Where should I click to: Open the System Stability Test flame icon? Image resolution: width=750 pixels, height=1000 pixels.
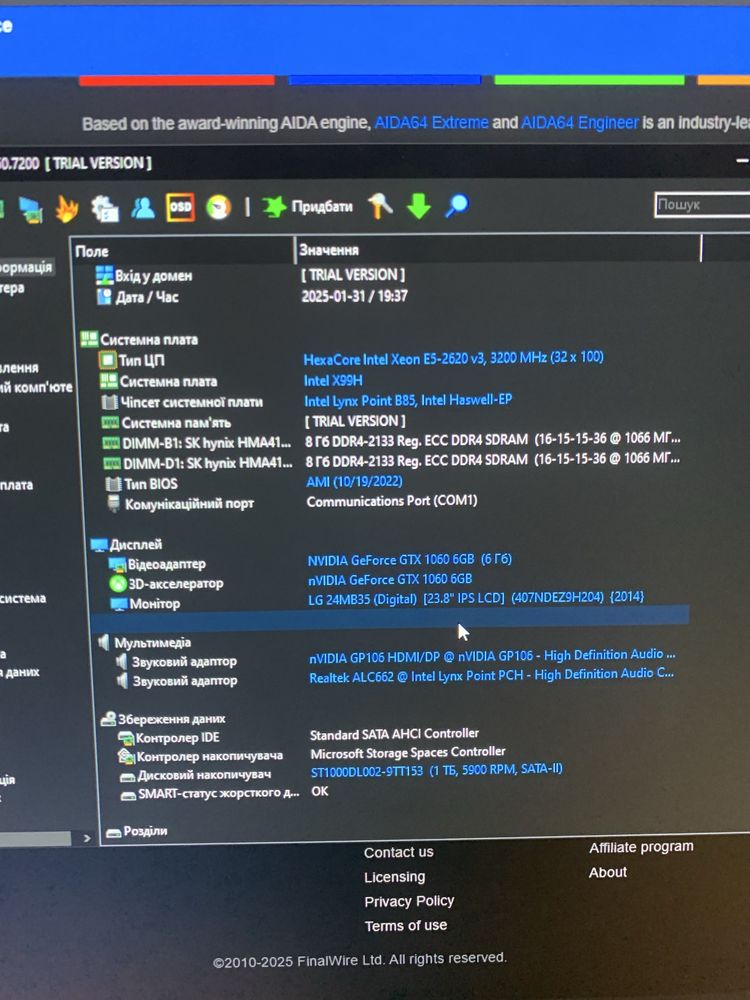[x=67, y=209]
